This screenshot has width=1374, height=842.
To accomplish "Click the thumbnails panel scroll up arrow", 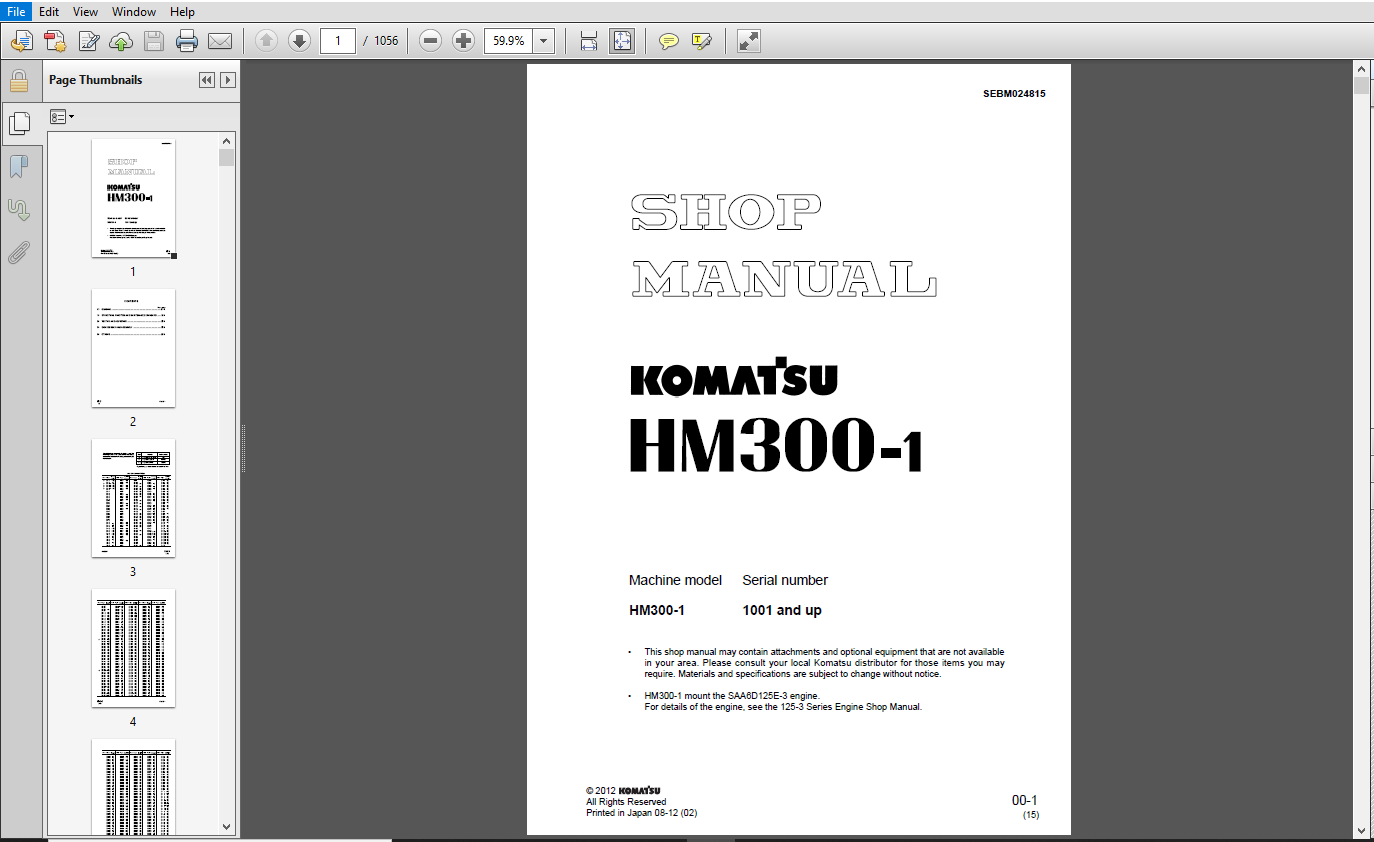I will click(227, 141).
